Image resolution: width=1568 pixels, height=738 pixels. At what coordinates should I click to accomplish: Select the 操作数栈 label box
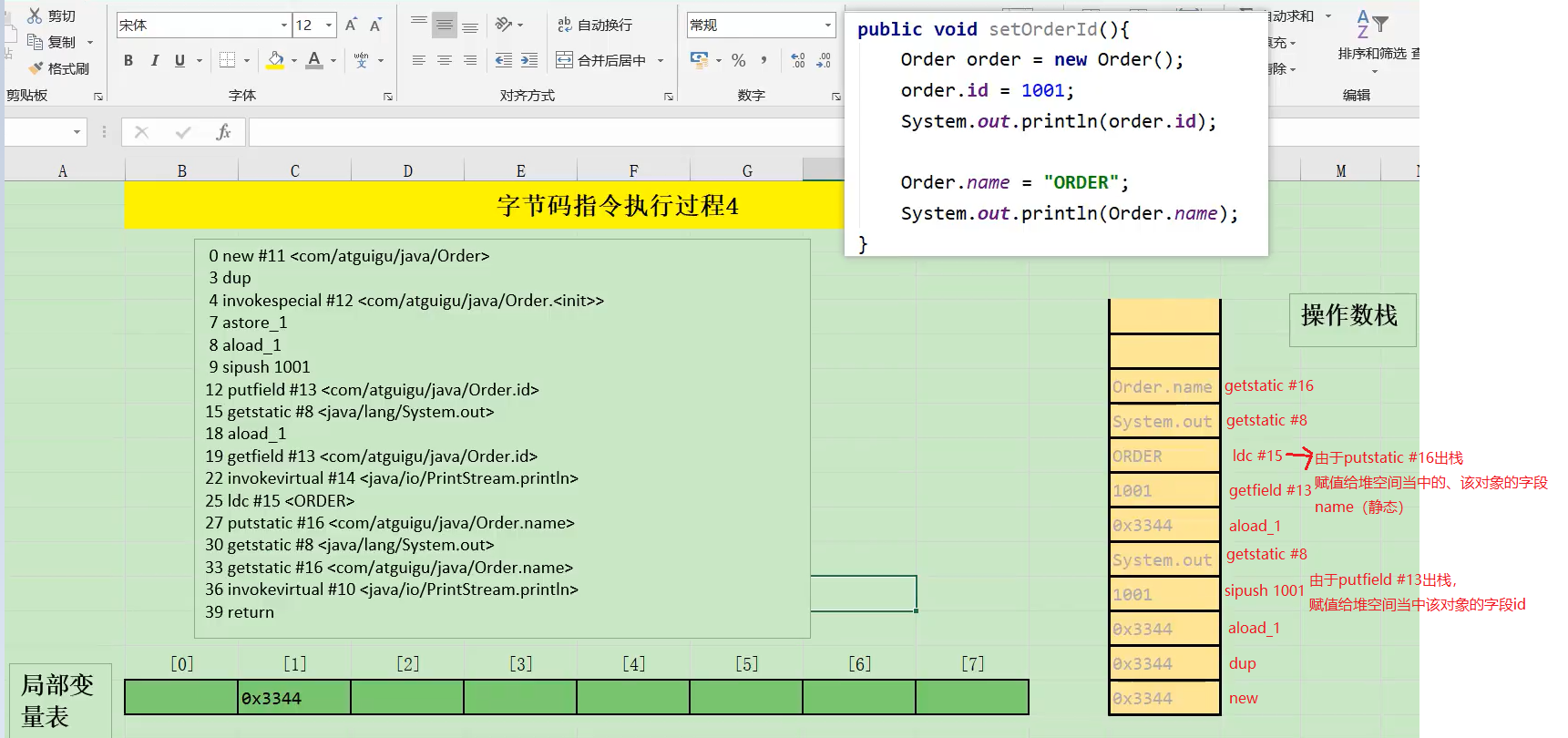point(1352,319)
